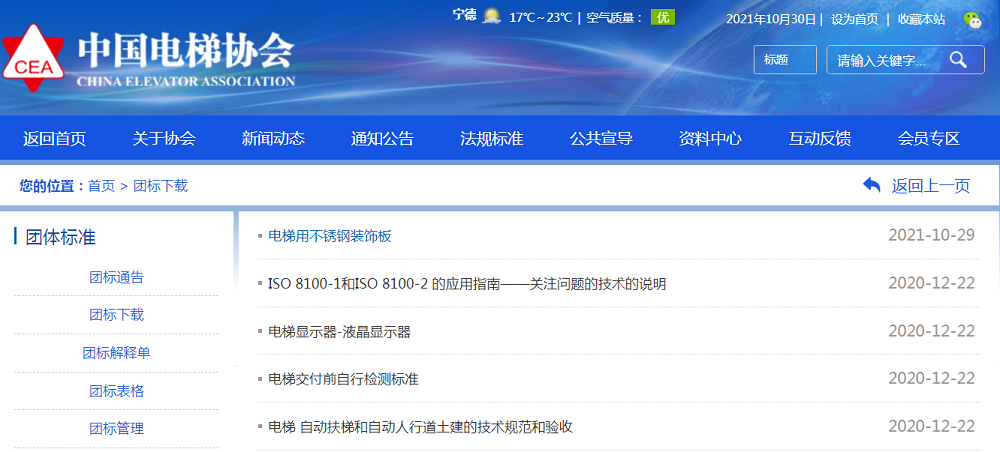
Task: Open the 标题 search type dropdown
Action: (785, 60)
